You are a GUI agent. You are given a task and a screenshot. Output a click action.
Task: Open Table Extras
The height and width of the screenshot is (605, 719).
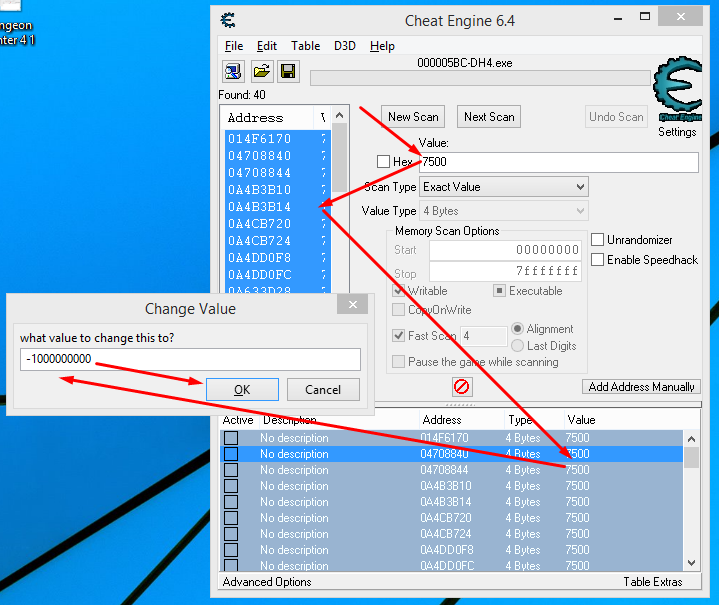[x=653, y=582]
